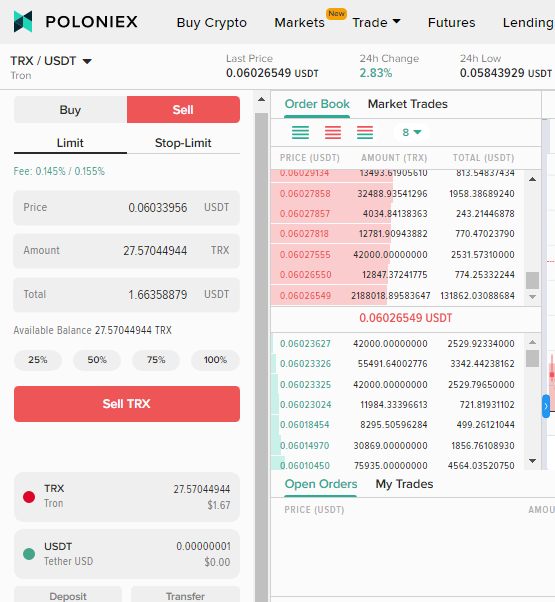Click the Poloniex logo icon
Viewport: 555px width, 602px height.
pyautogui.click(x=23, y=22)
